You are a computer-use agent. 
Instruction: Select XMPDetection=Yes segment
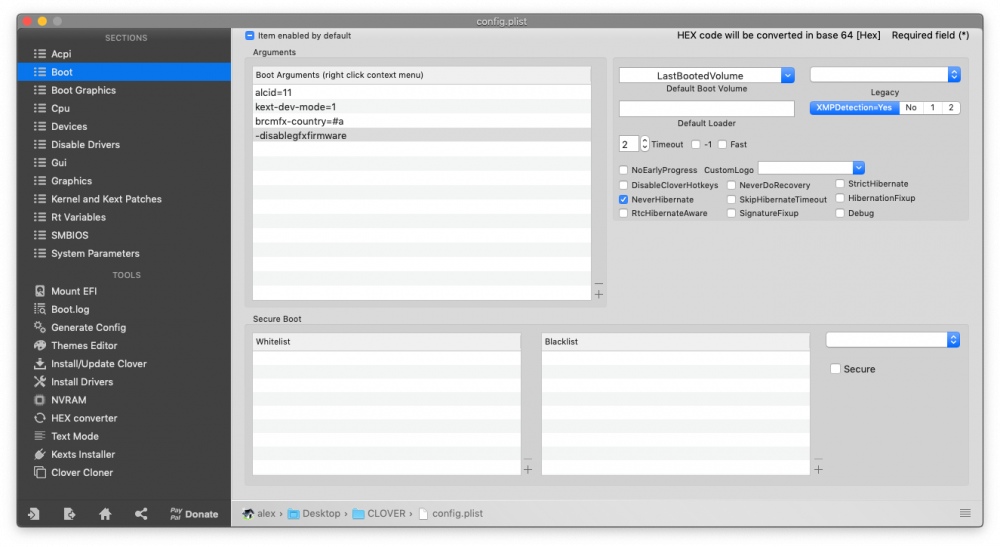pyautogui.click(x=855, y=108)
